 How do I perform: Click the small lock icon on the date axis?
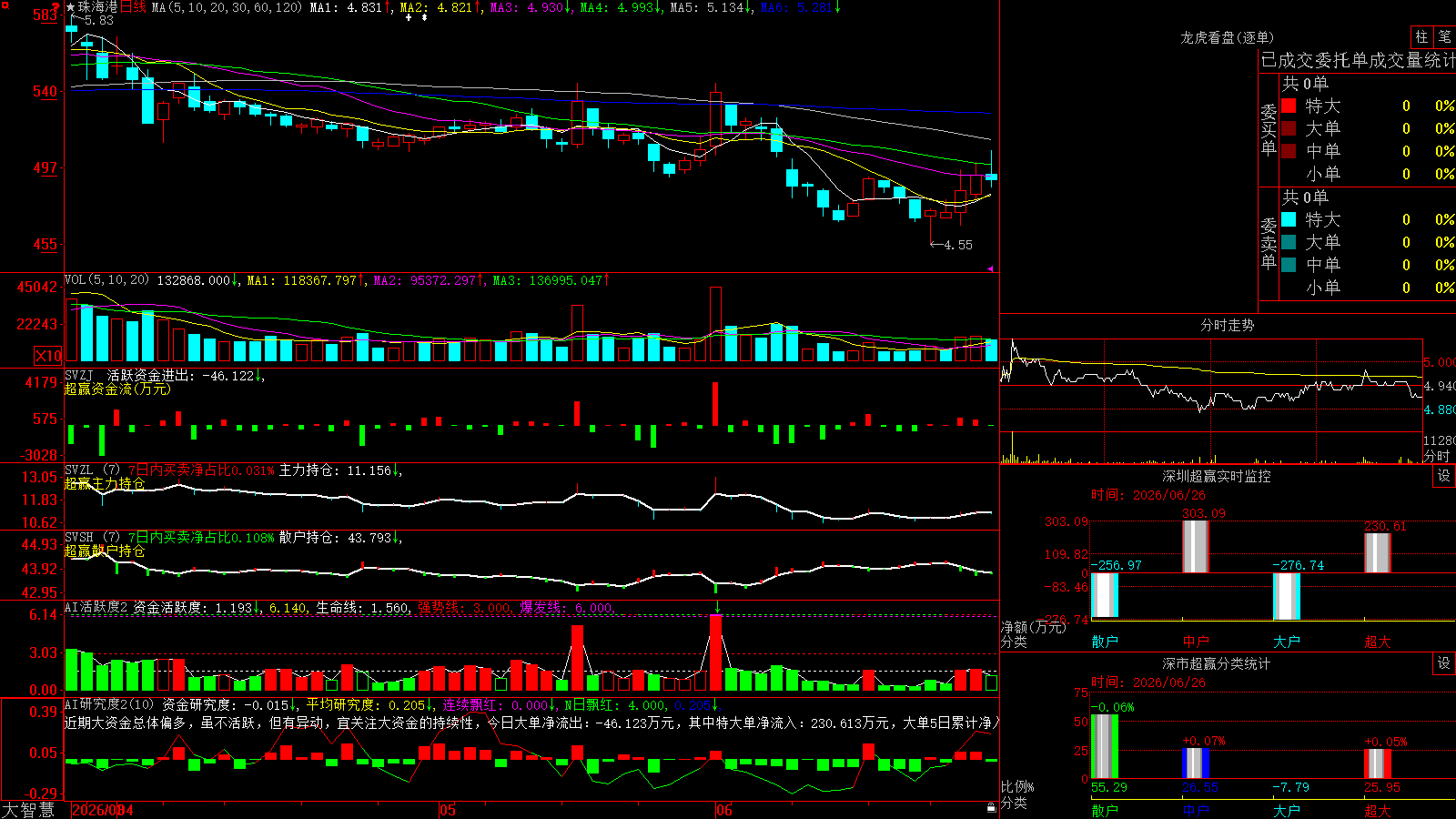pos(991,807)
